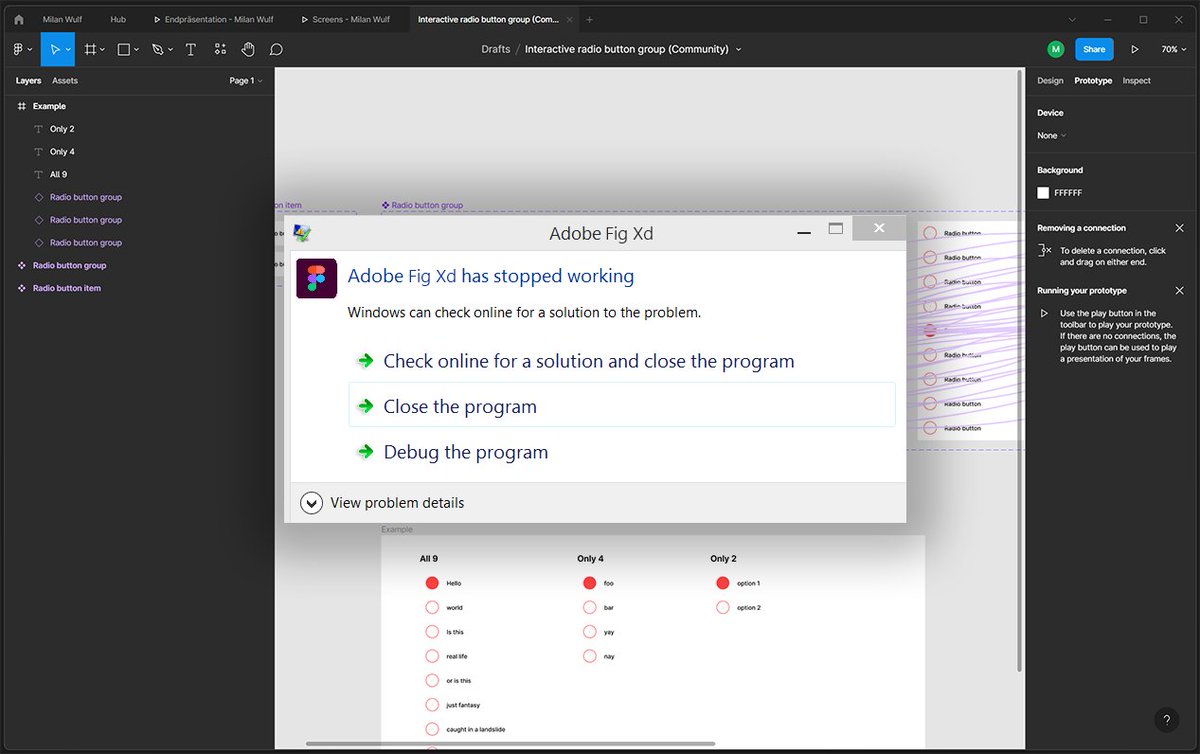Open the file title chevron menu

(739, 49)
